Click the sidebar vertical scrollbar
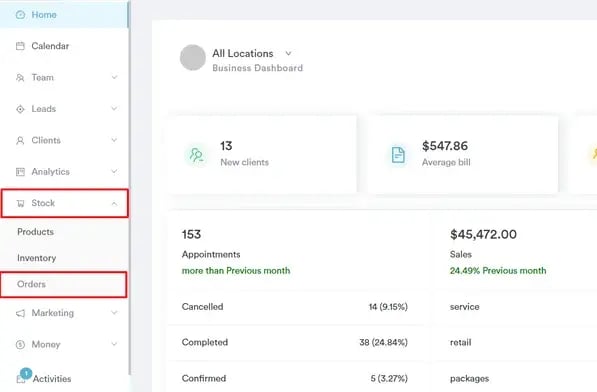 (x=129, y=188)
